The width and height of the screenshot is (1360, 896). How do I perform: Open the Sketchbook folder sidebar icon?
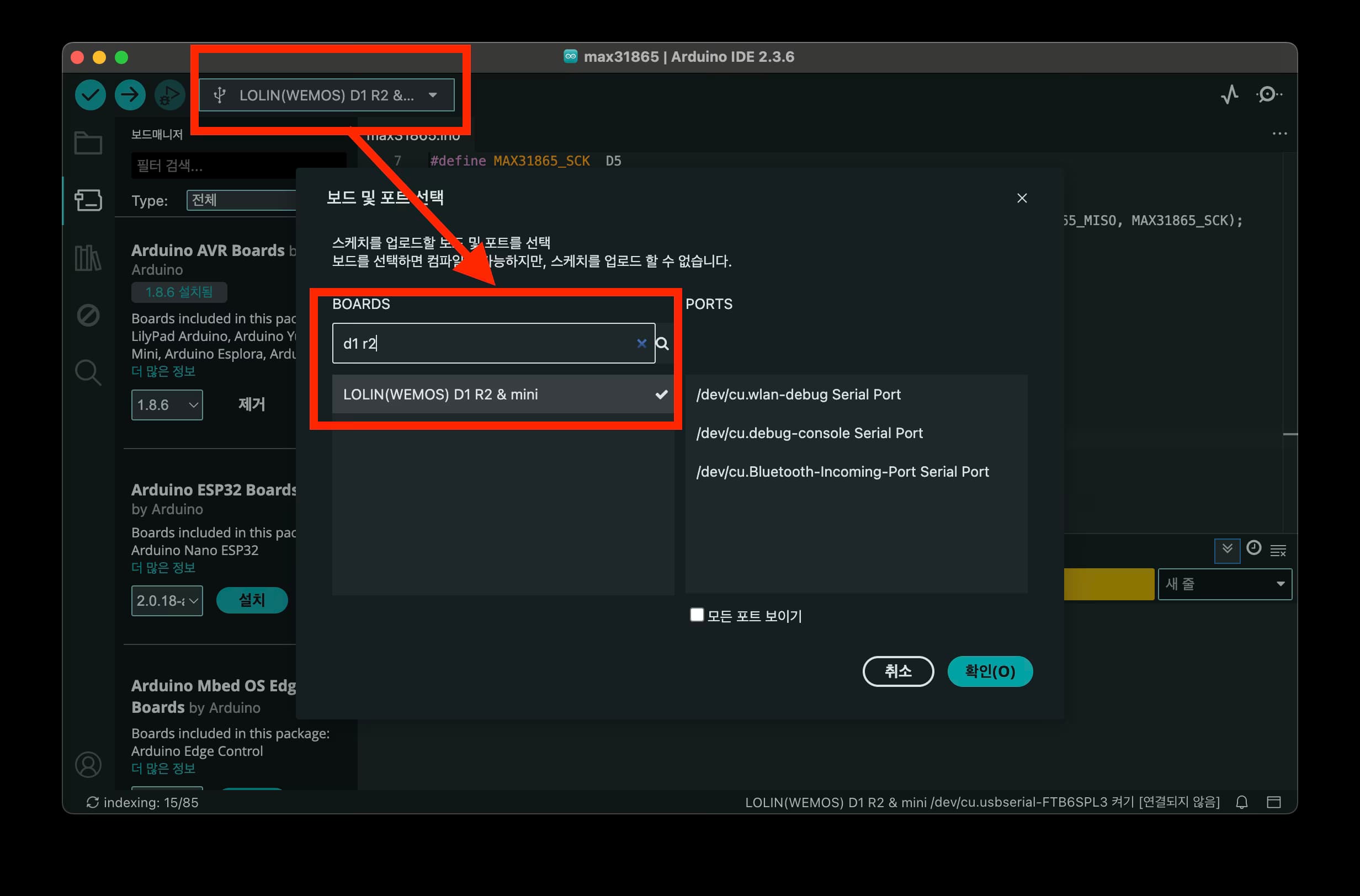pyautogui.click(x=88, y=143)
